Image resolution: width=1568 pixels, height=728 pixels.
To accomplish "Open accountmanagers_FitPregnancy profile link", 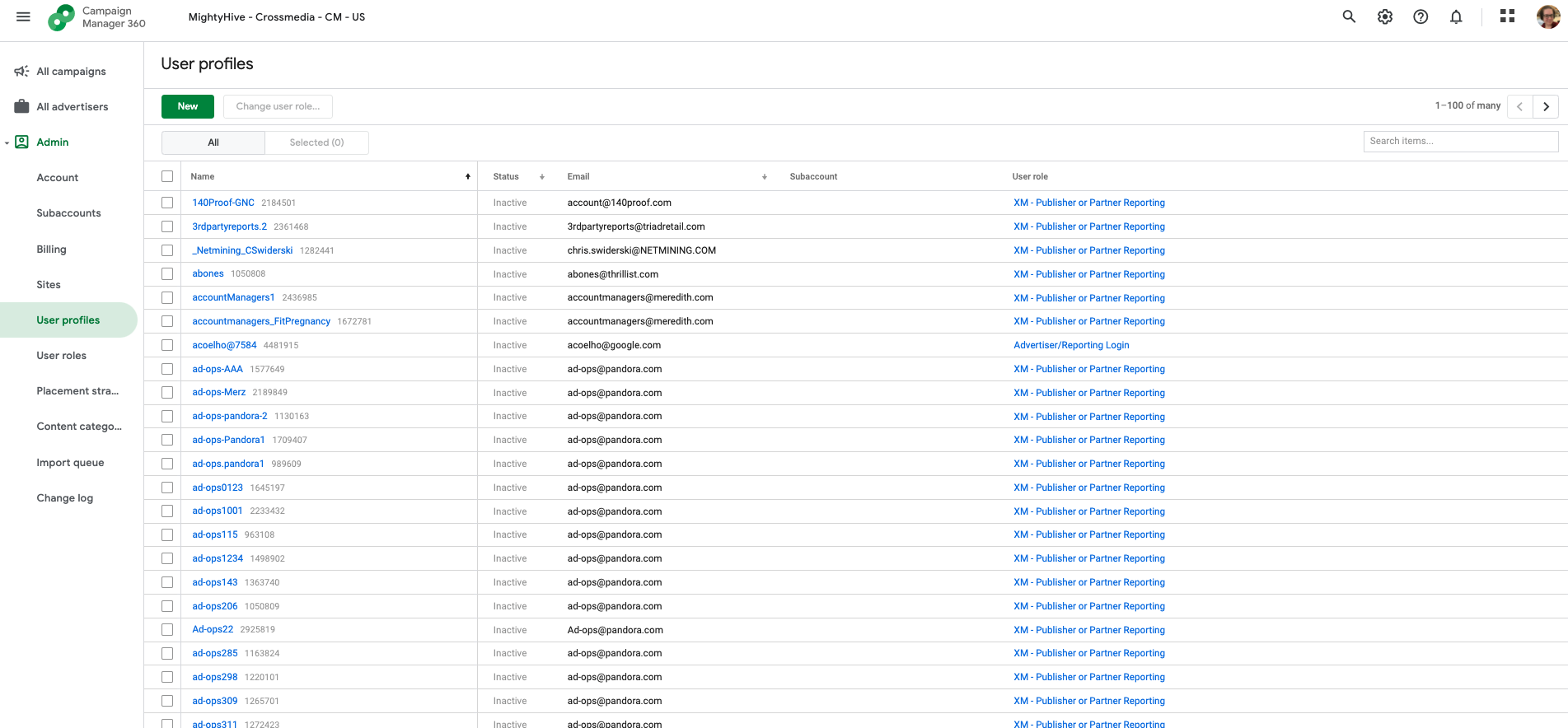I will [x=261, y=321].
